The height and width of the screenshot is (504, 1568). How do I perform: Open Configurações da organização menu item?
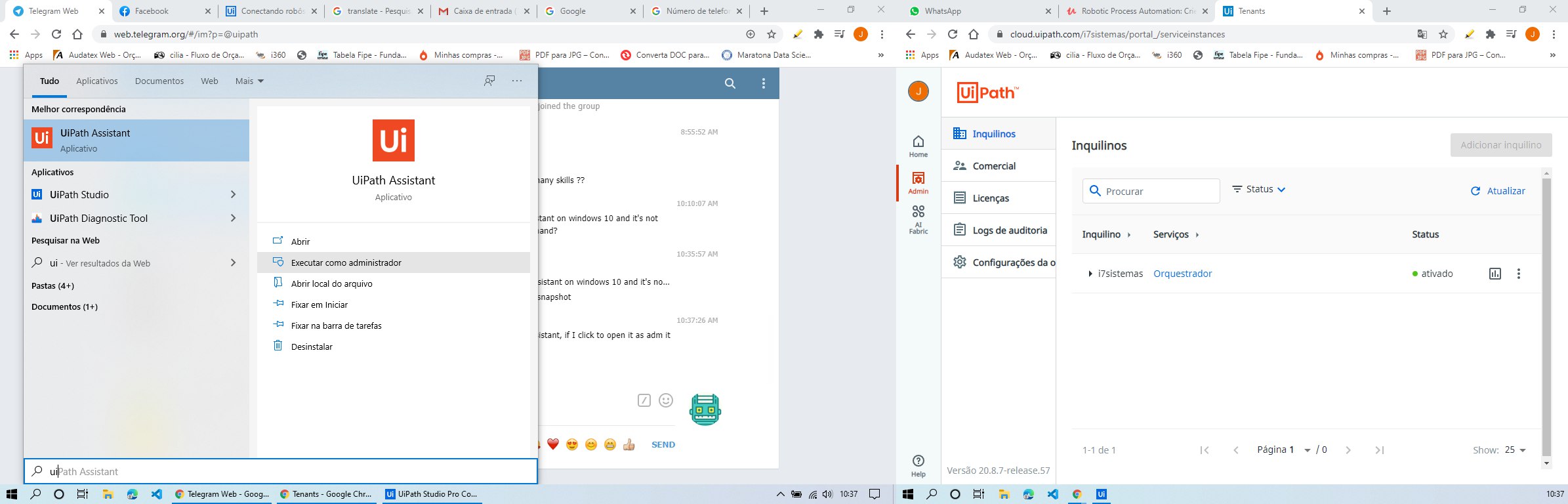coord(999,262)
